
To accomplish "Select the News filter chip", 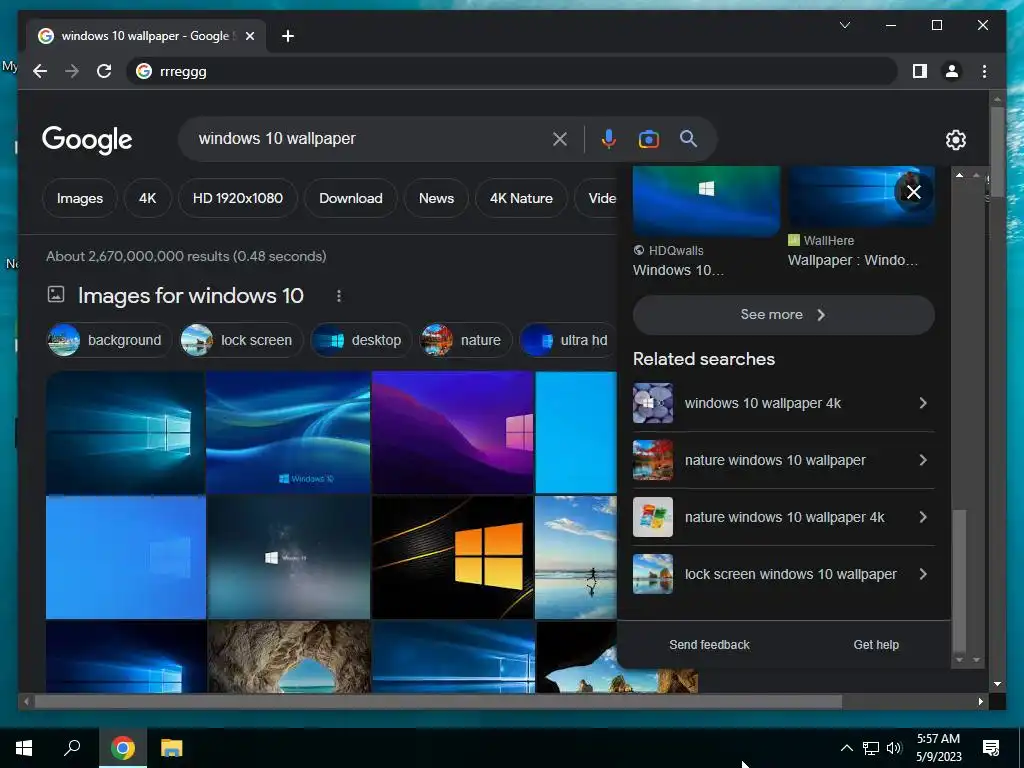I will click(436, 198).
